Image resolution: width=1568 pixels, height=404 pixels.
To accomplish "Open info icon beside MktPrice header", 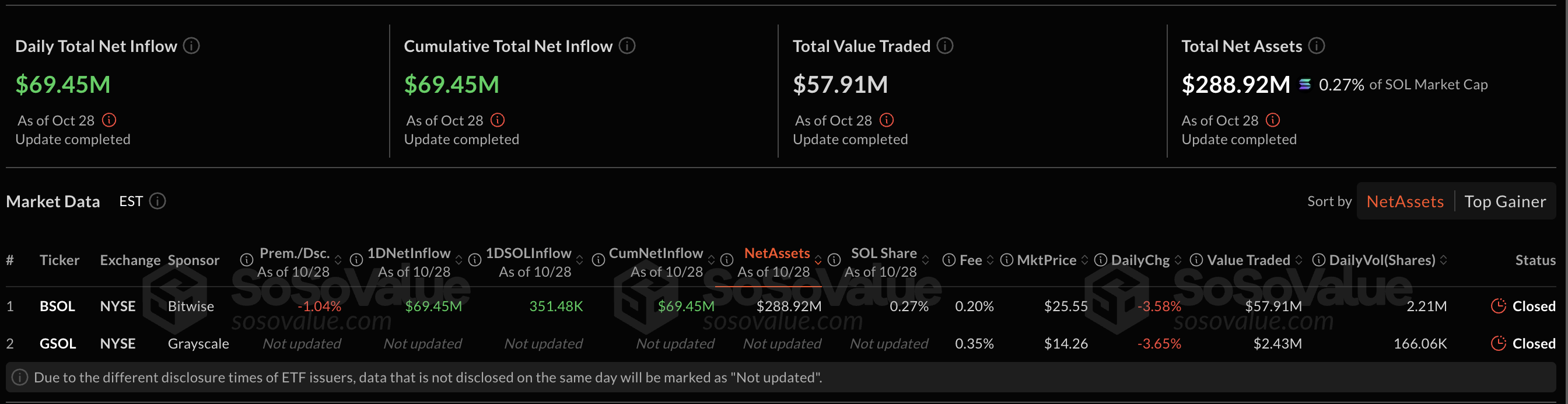I will click(1006, 260).
